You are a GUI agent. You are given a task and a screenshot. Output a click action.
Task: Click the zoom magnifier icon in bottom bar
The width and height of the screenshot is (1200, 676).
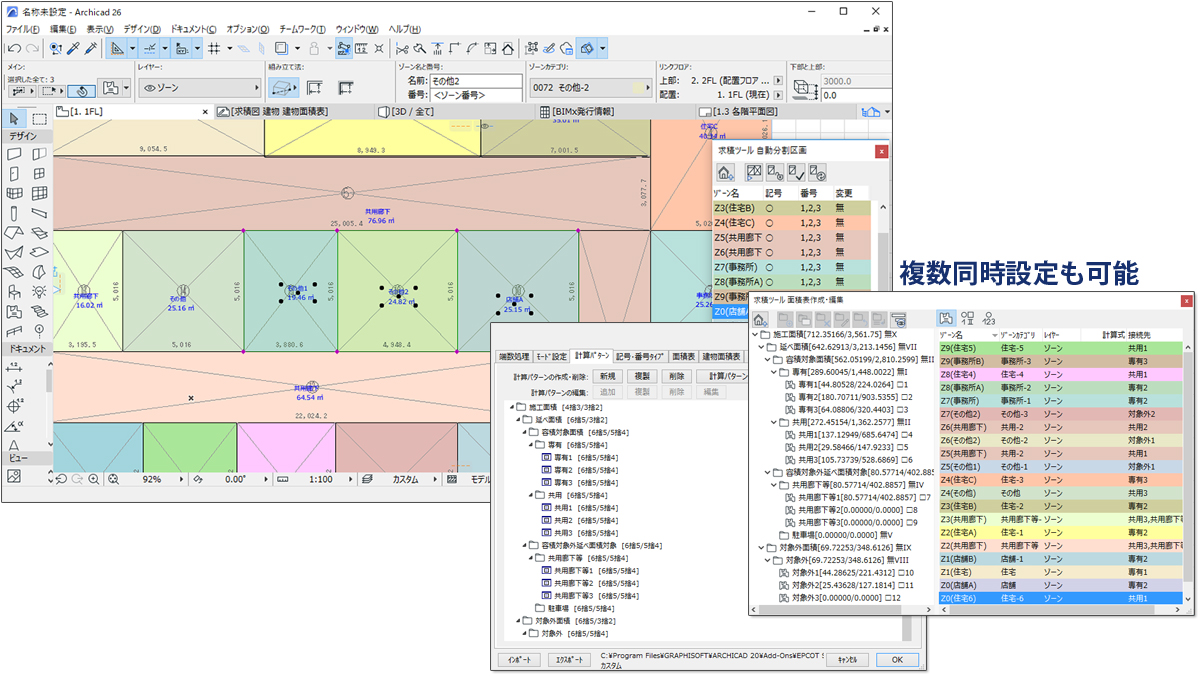point(93,479)
